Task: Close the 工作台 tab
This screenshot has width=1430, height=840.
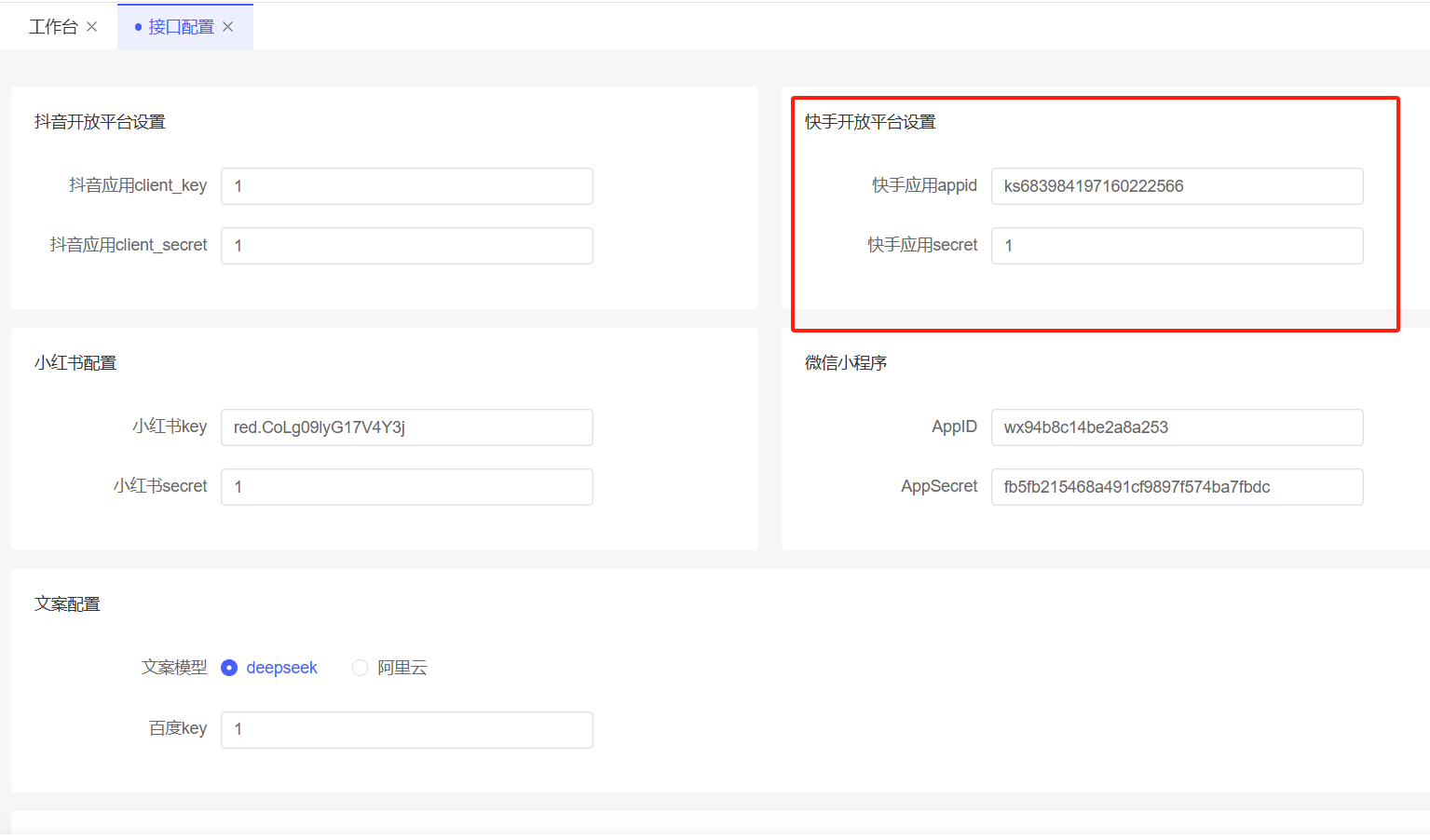Action: pos(92,27)
